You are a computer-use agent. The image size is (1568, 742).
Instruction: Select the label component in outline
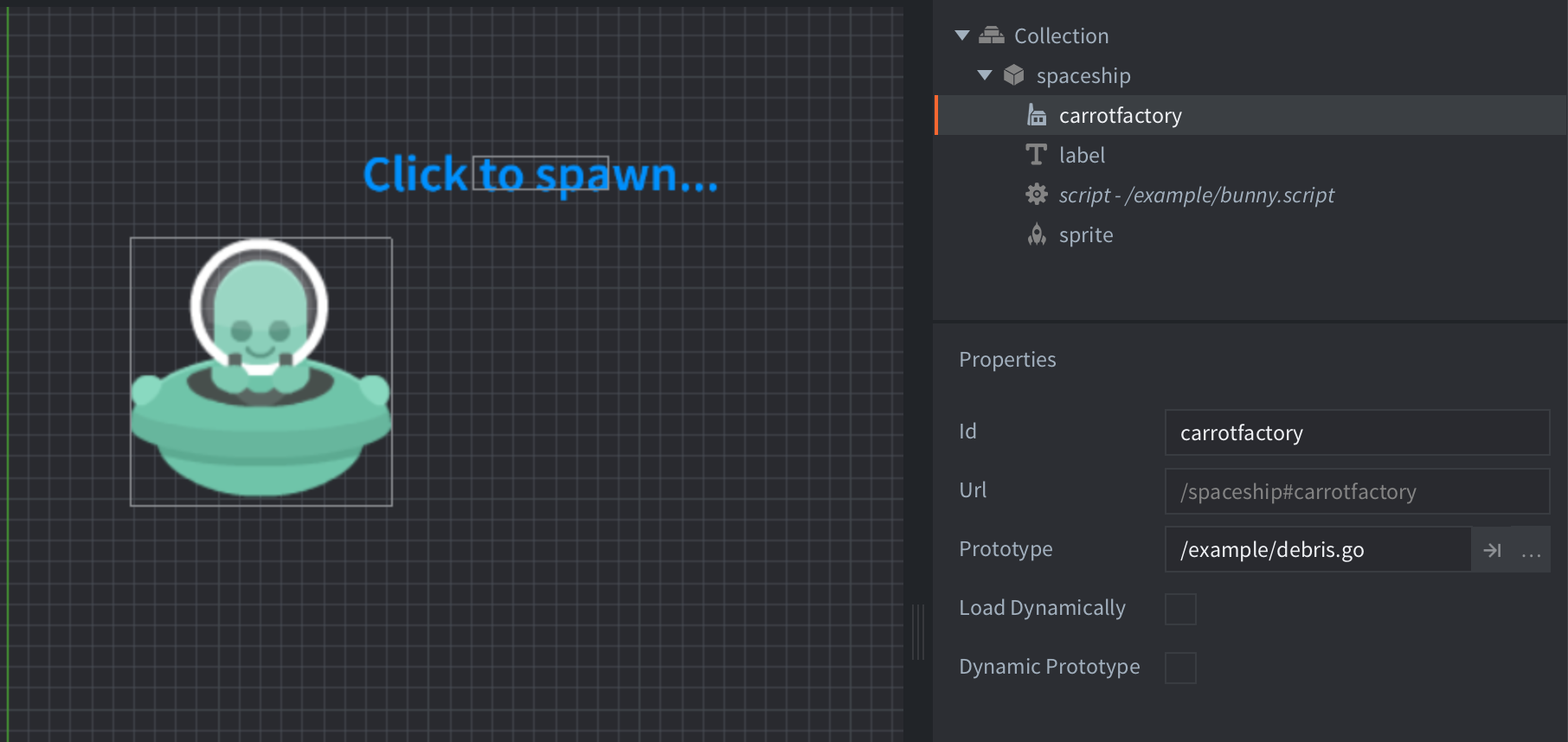click(x=1082, y=155)
